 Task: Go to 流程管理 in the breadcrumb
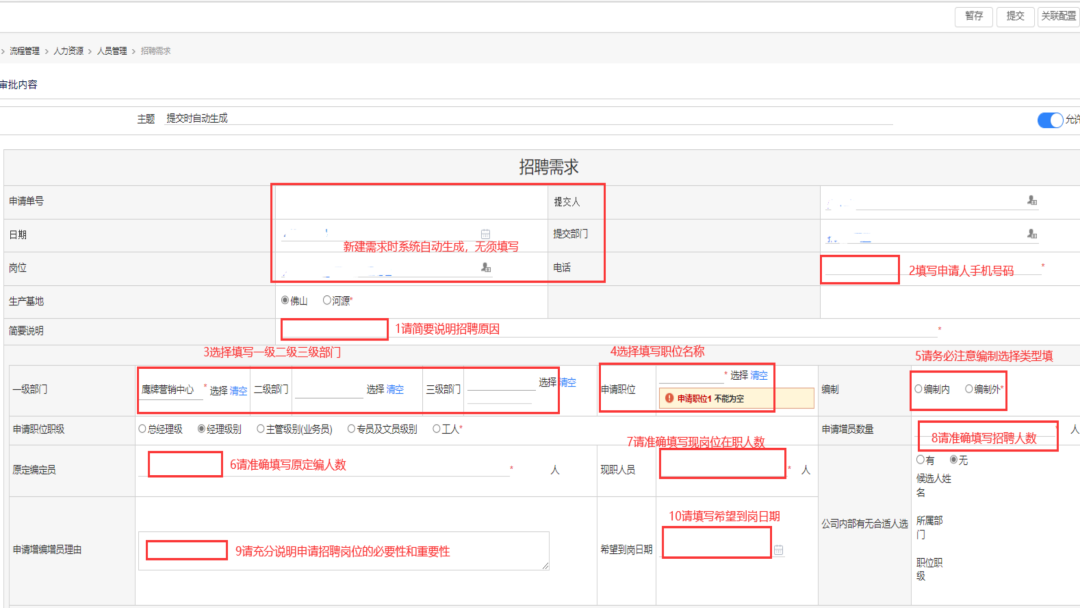pos(25,51)
